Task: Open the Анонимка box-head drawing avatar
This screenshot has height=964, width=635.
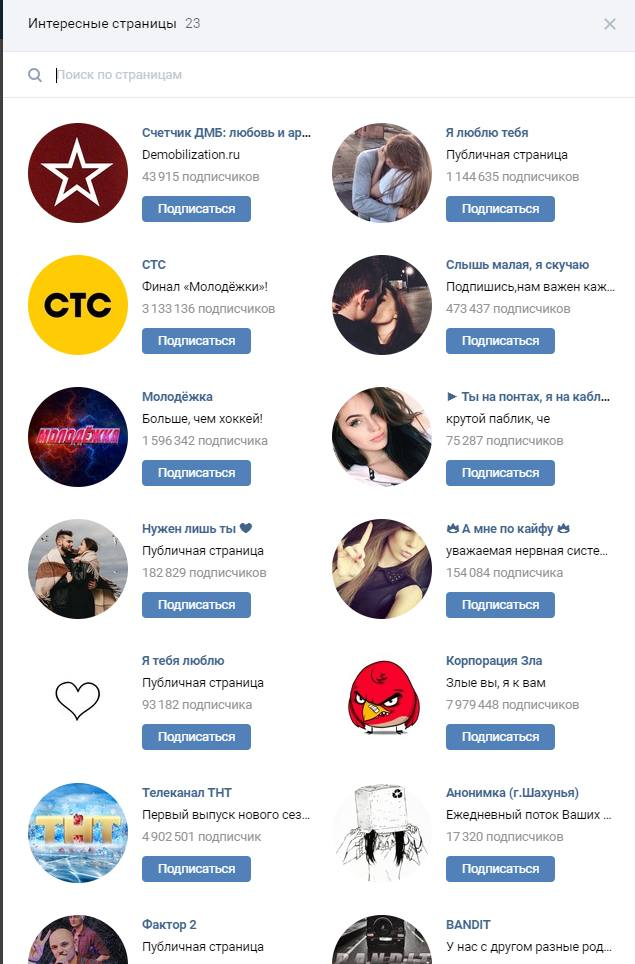Action: (382, 832)
